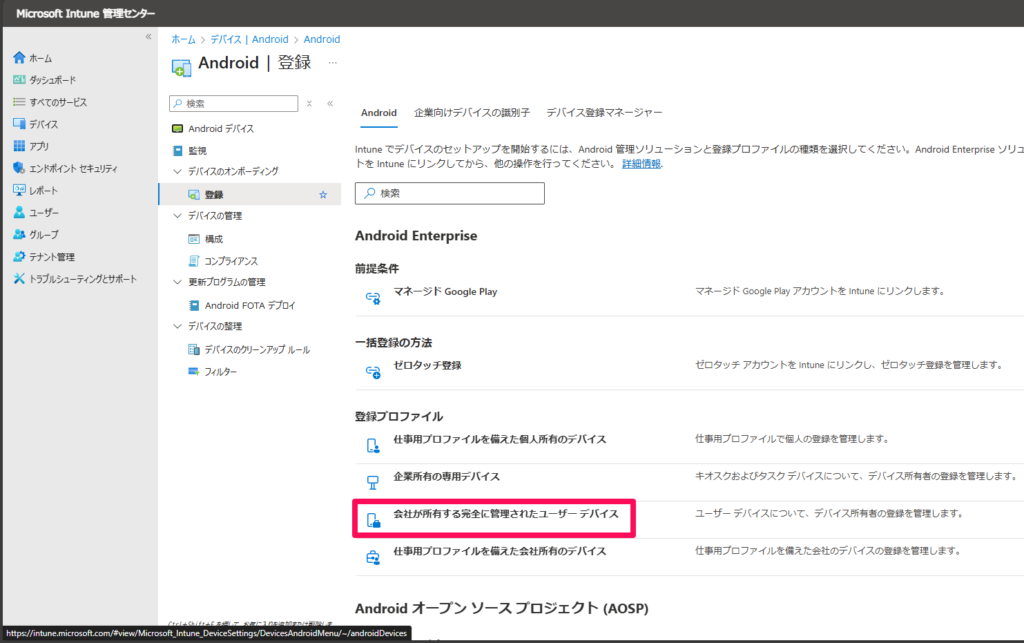This screenshot has width=1024, height=643.
Task: Click the last Android breadcrumb link
Action: (x=321, y=39)
